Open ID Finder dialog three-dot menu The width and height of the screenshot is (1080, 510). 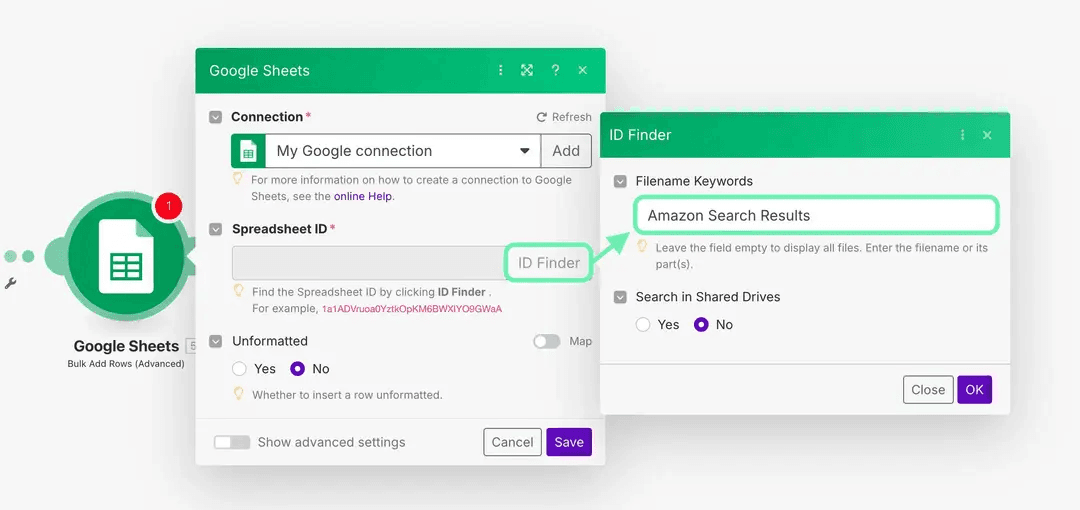(962, 135)
